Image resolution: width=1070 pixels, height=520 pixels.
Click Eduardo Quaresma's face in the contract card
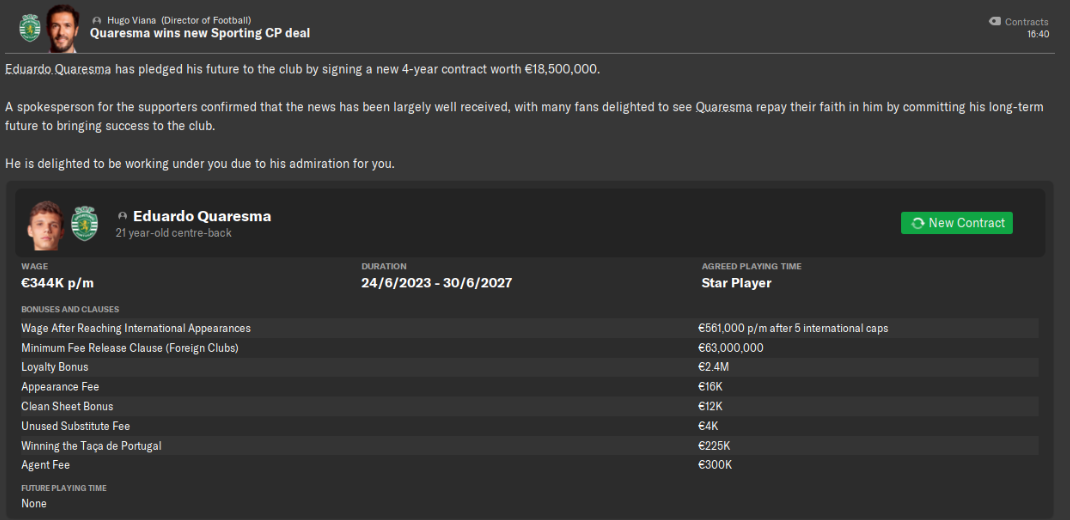[46, 223]
